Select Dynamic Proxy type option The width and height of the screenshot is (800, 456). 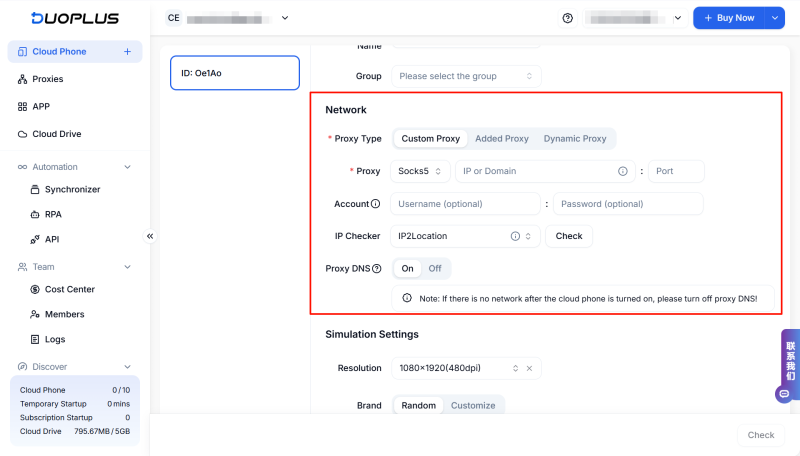(x=575, y=139)
